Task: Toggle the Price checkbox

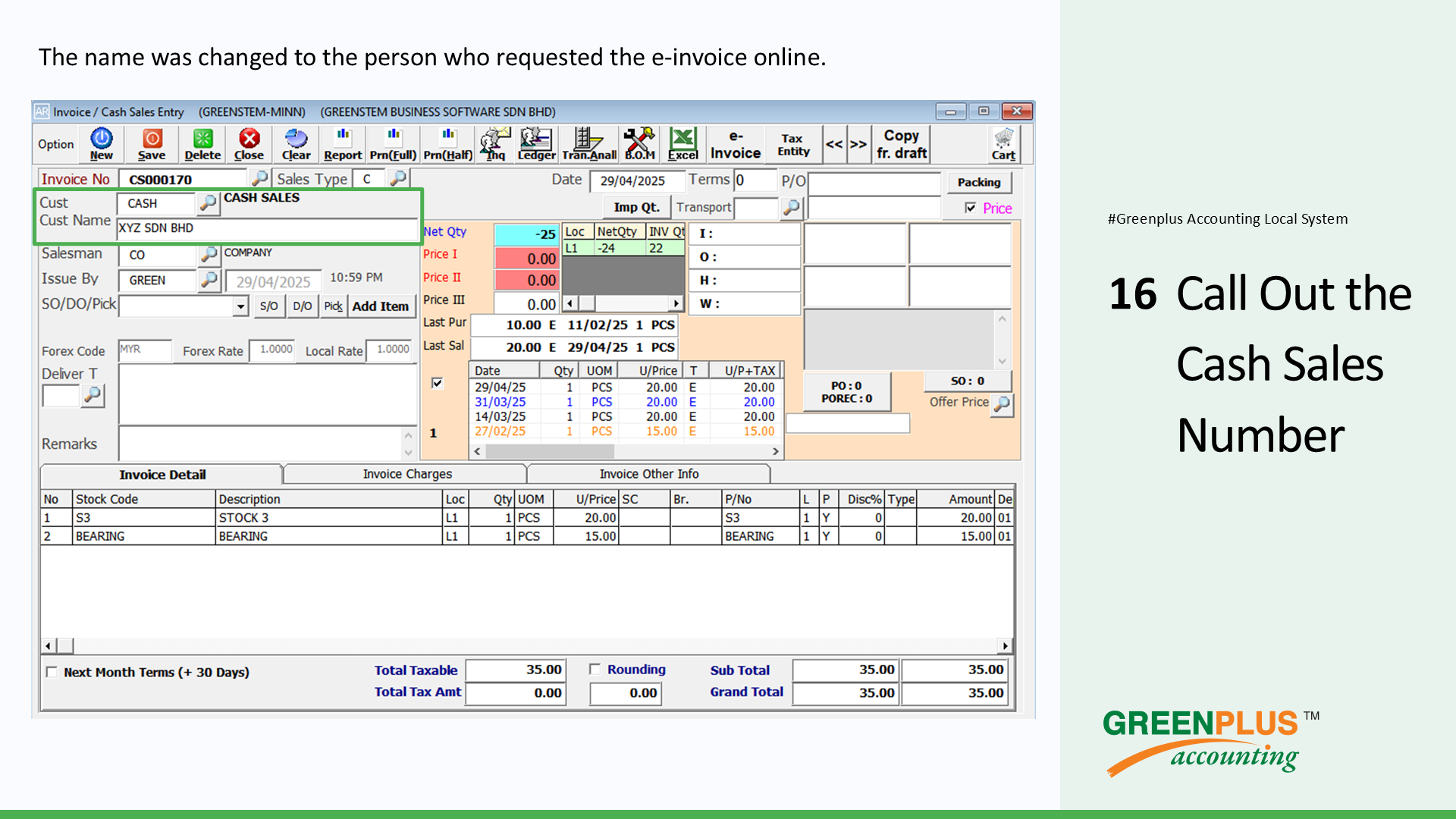Action: click(970, 208)
